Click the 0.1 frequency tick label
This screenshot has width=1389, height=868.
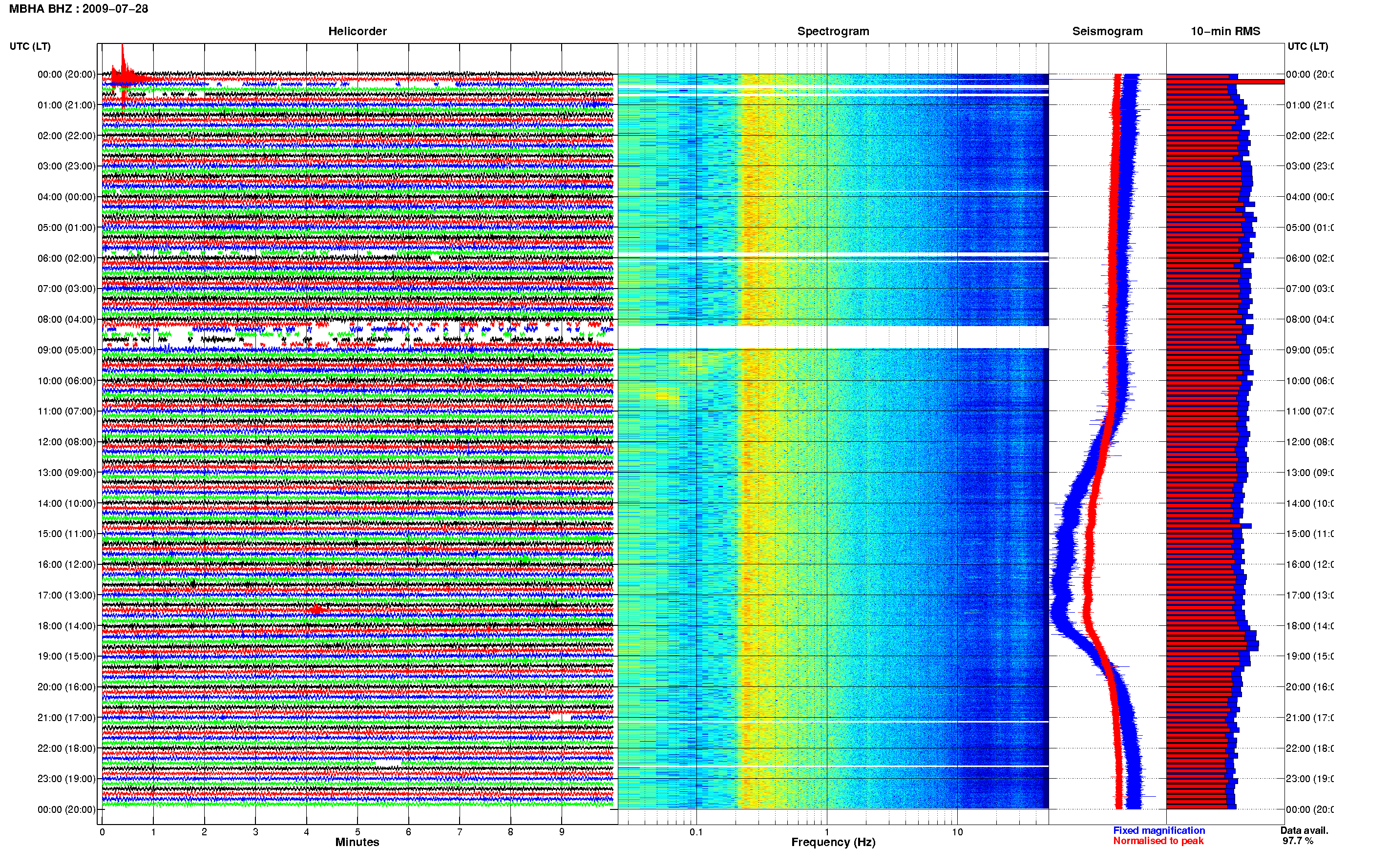click(696, 832)
